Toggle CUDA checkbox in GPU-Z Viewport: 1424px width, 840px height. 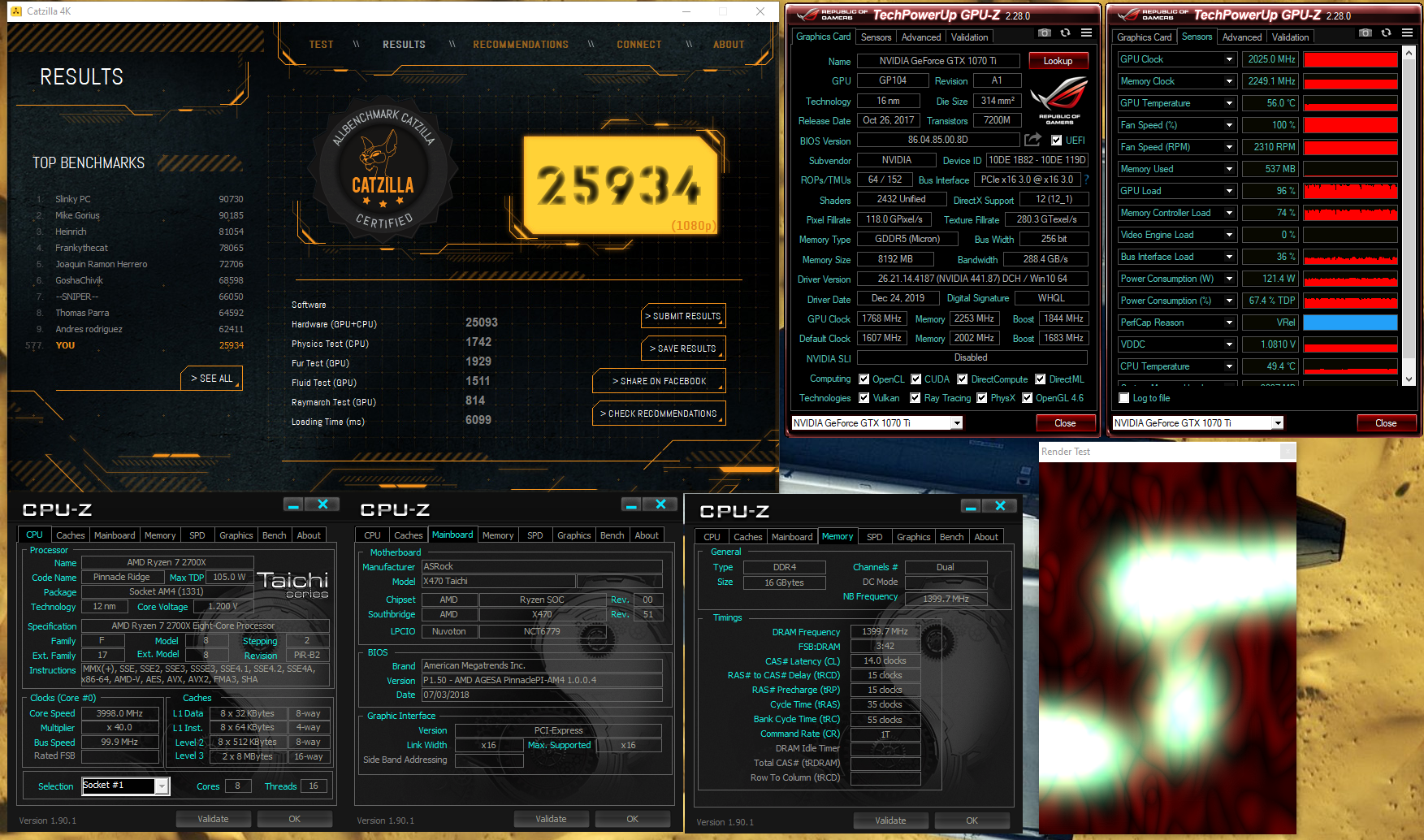pyautogui.click(x=915, y=379)
